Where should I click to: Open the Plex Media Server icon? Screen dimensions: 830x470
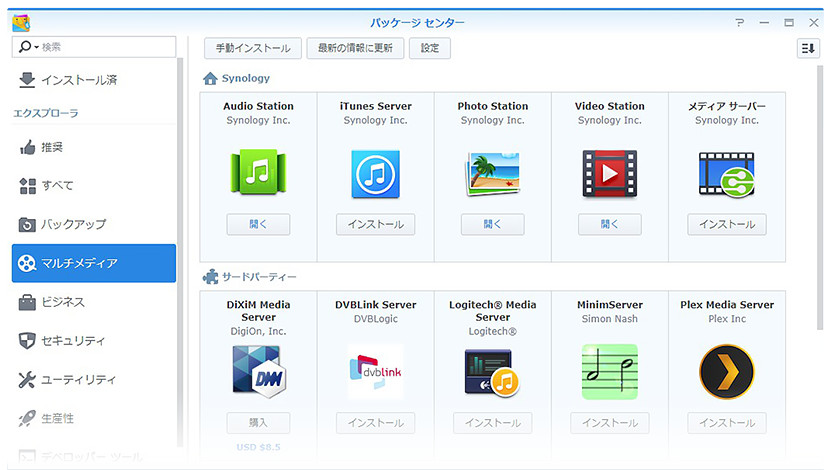tap(726, 371)
